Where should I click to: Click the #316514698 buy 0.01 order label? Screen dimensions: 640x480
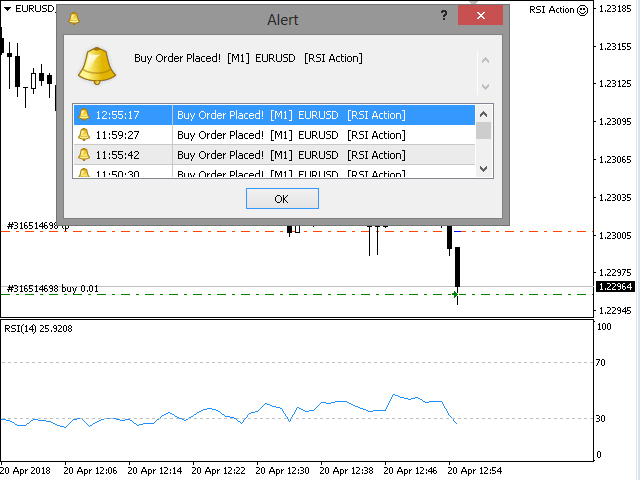[53, 289]
